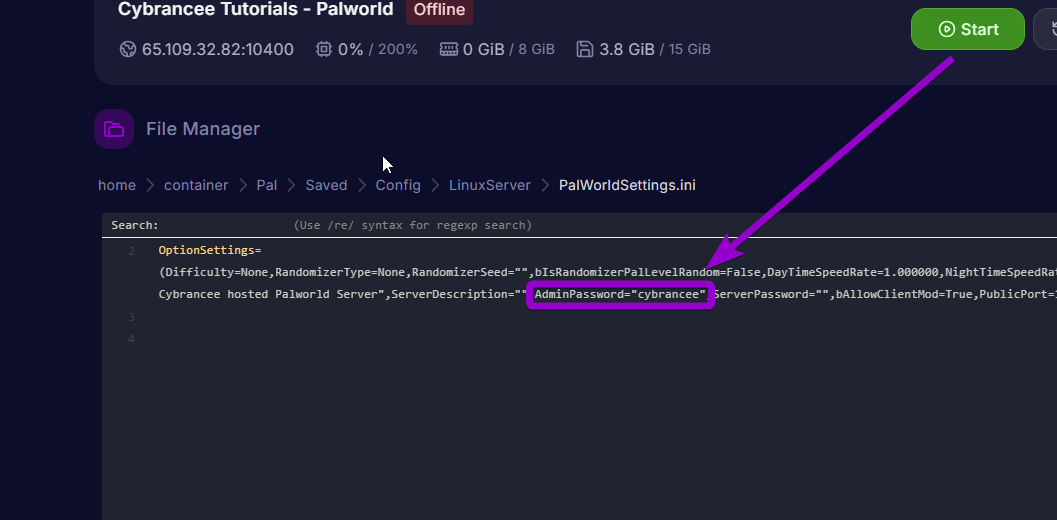
Task: Click the globe icon beside server IP address
Action: 128,49
